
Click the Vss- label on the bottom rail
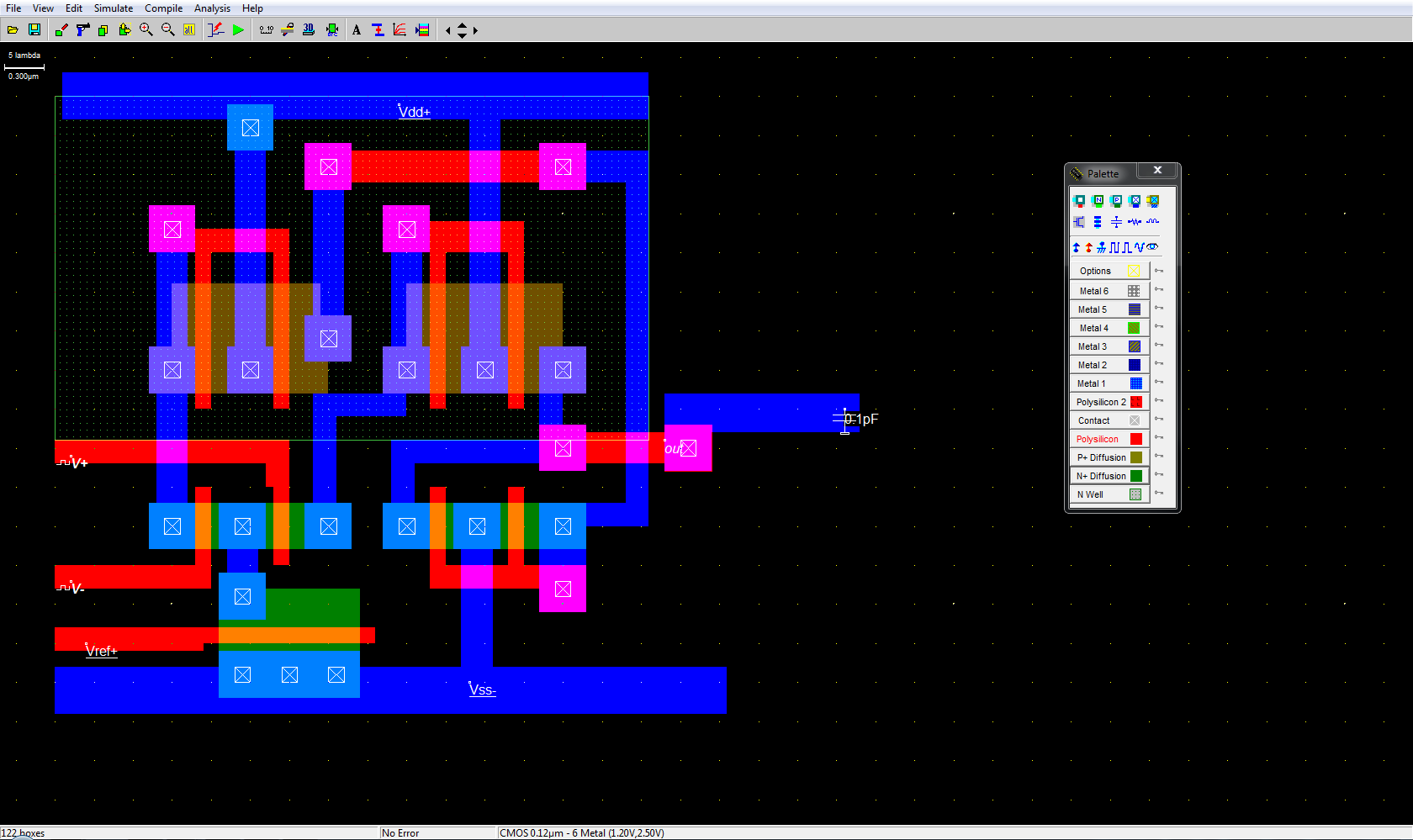[482, 689]
